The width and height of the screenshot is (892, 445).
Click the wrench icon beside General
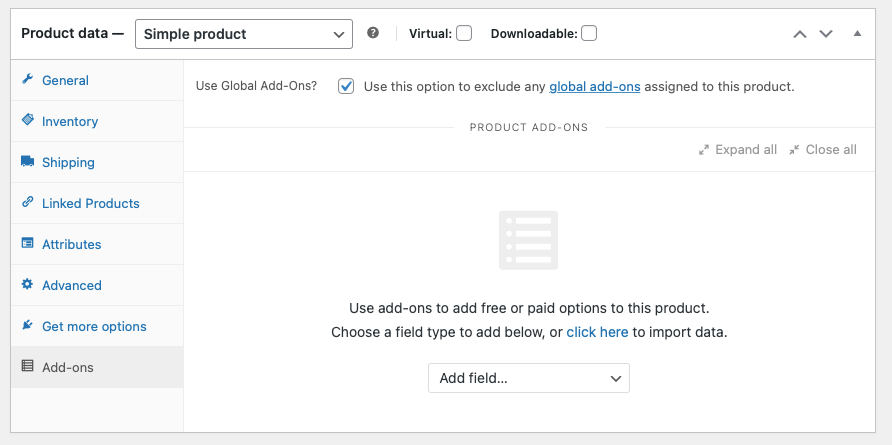(x=28, y=80)
